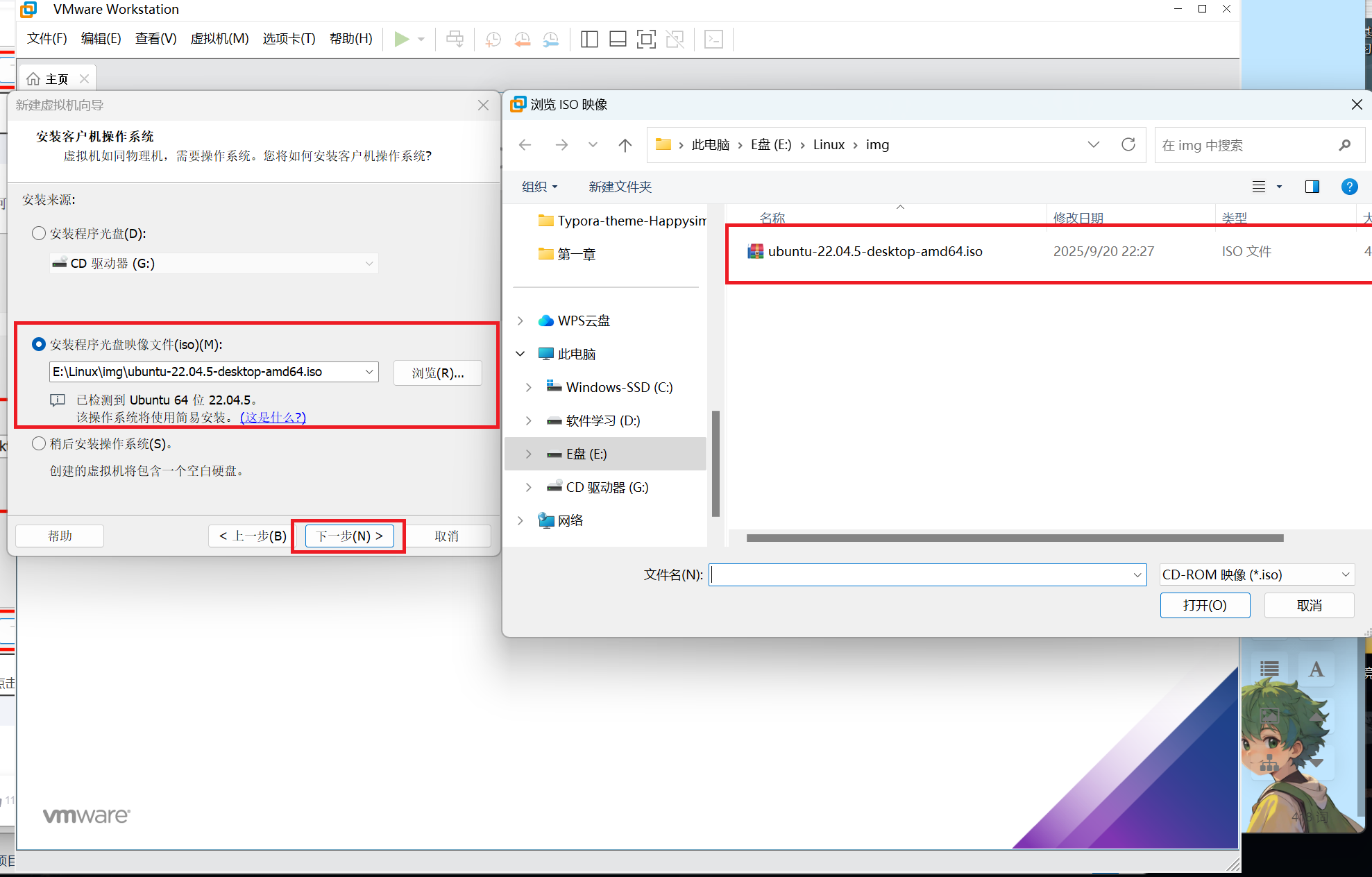Take a snapshot of the virtual machine
The width and height of the screenshot is (1372, 877).
point(493,39)
